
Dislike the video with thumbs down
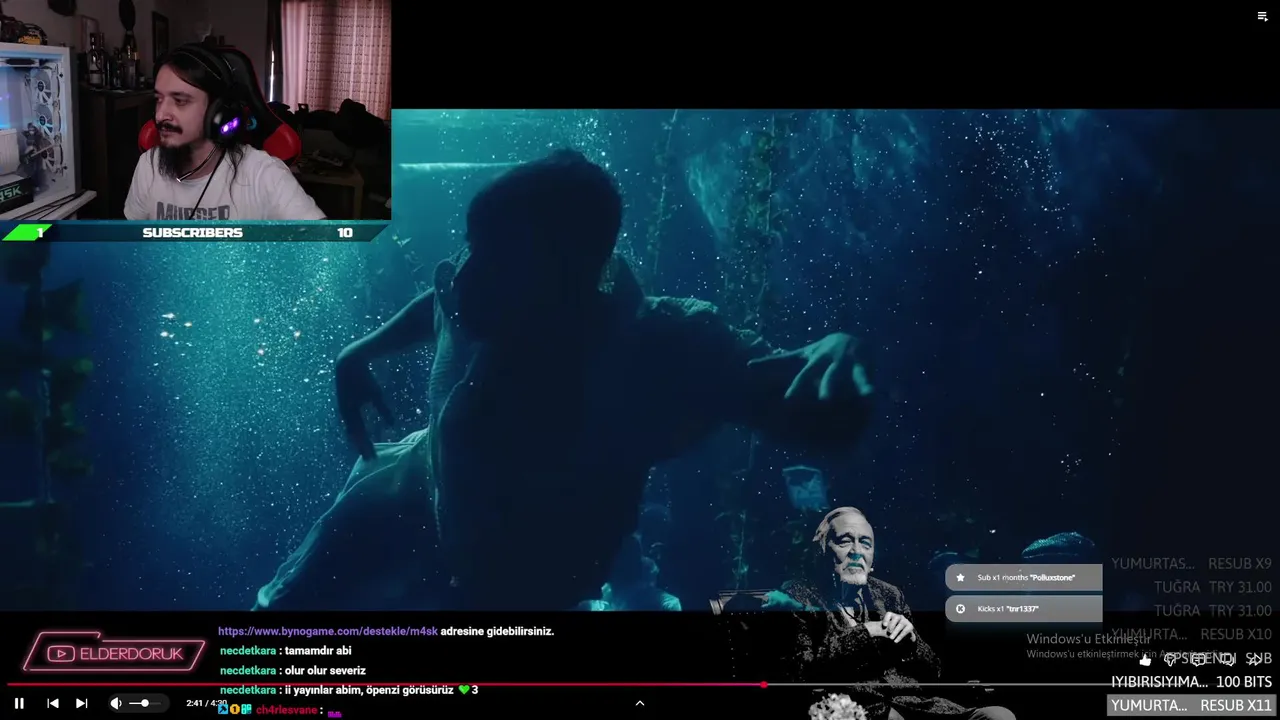[1171, 659]
